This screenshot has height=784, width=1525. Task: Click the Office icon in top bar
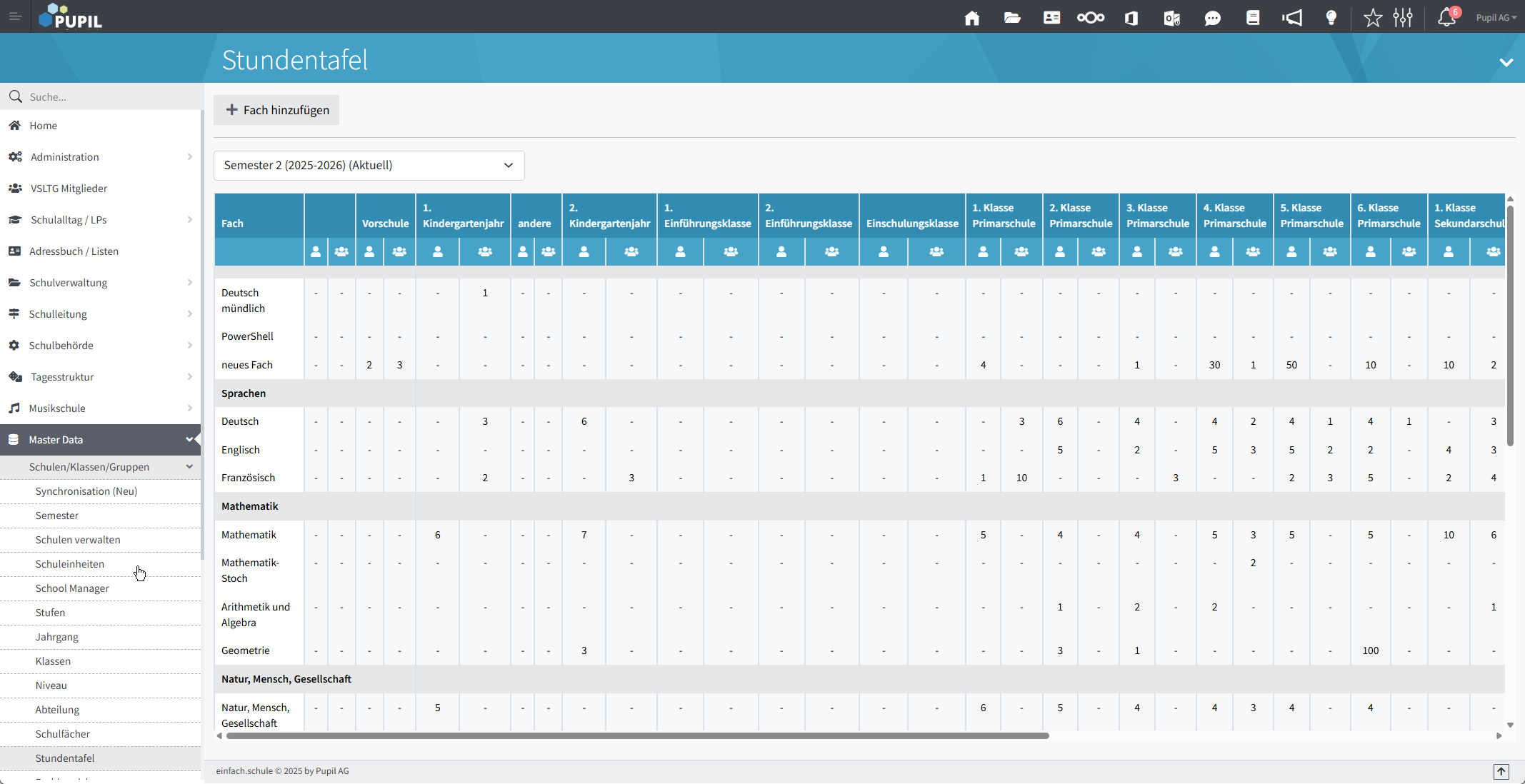point(1131,18)
